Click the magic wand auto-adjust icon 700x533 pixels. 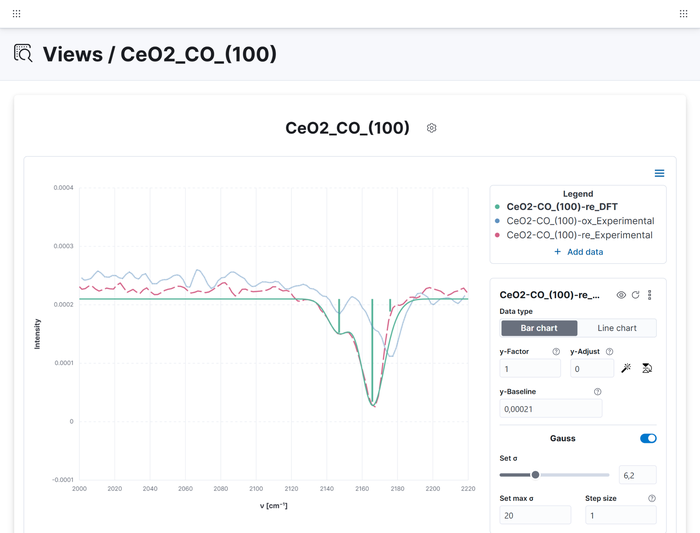626,368
